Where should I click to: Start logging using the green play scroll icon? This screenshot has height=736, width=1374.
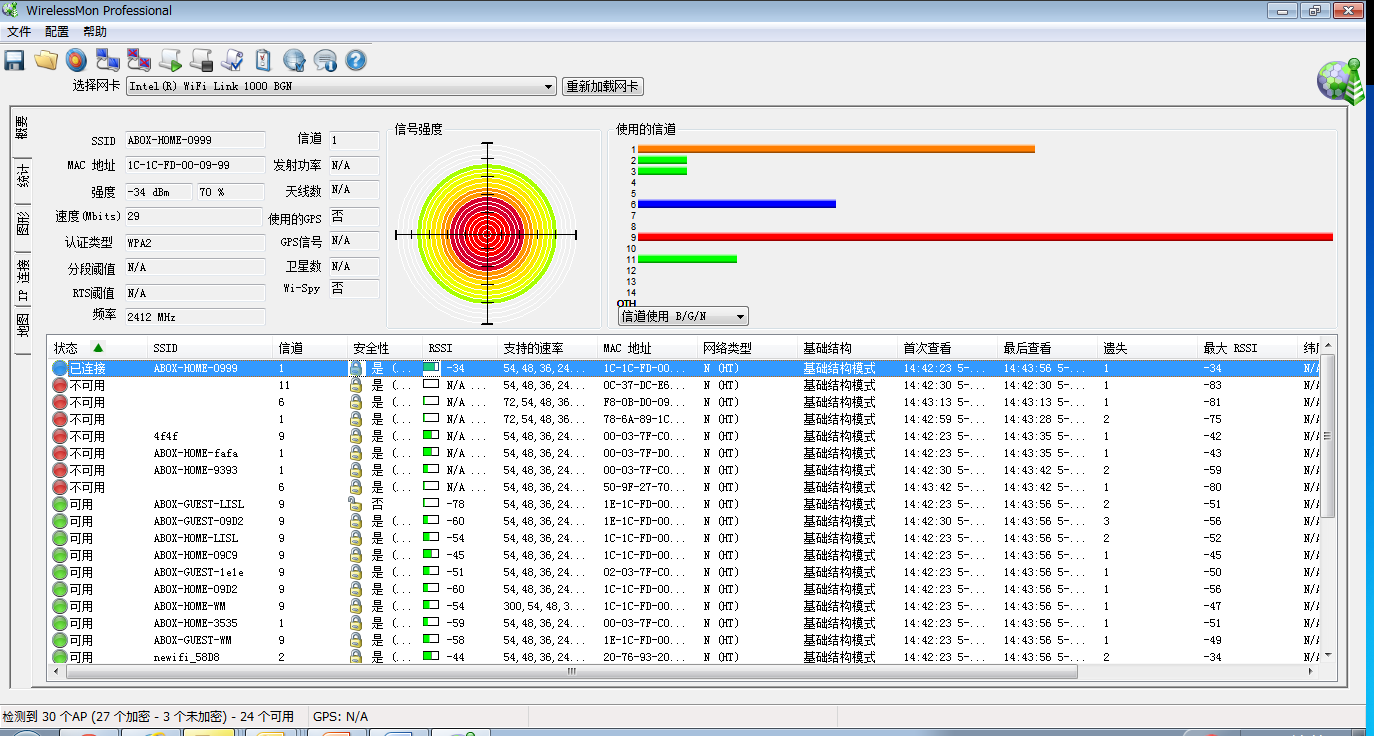point(171,60)
